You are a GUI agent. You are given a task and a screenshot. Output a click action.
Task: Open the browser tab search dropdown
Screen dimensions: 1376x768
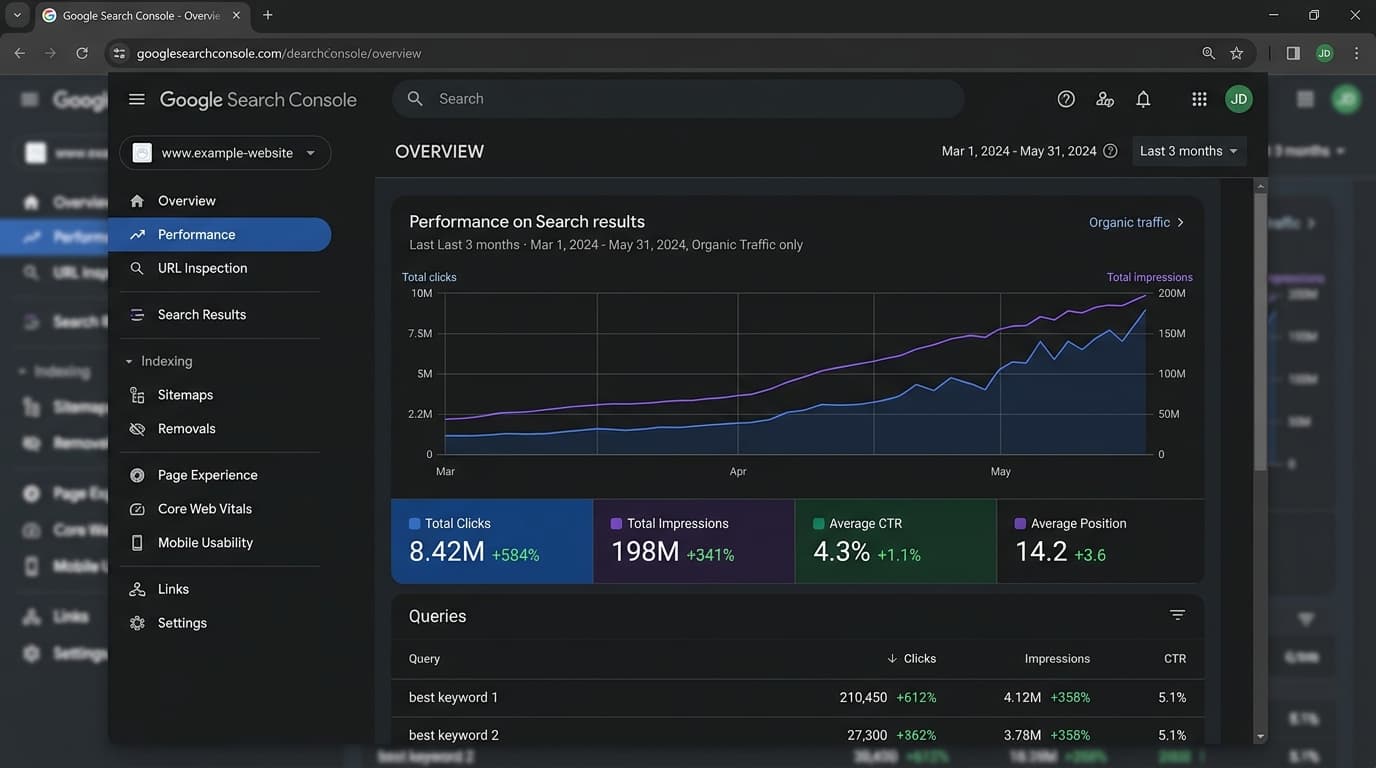[16, 15]
